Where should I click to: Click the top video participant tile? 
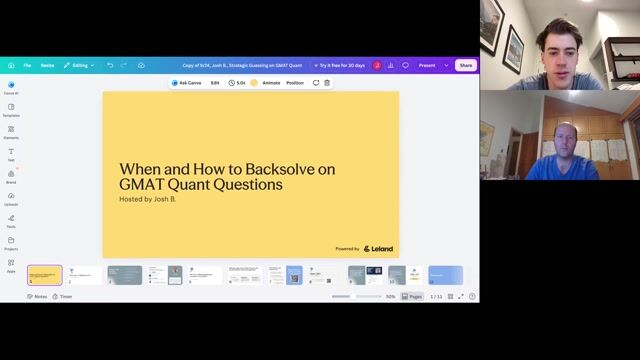point(560,45)
